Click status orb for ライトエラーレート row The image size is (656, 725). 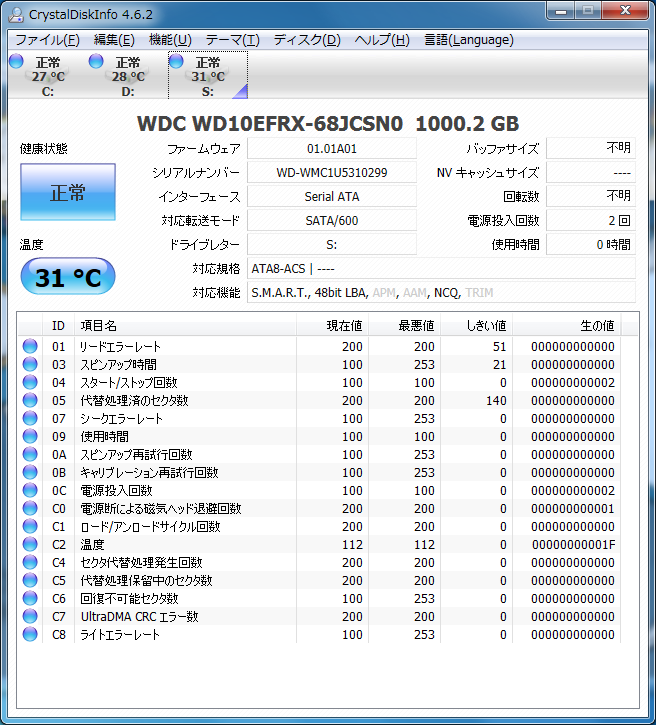click(x=30, y=635)
